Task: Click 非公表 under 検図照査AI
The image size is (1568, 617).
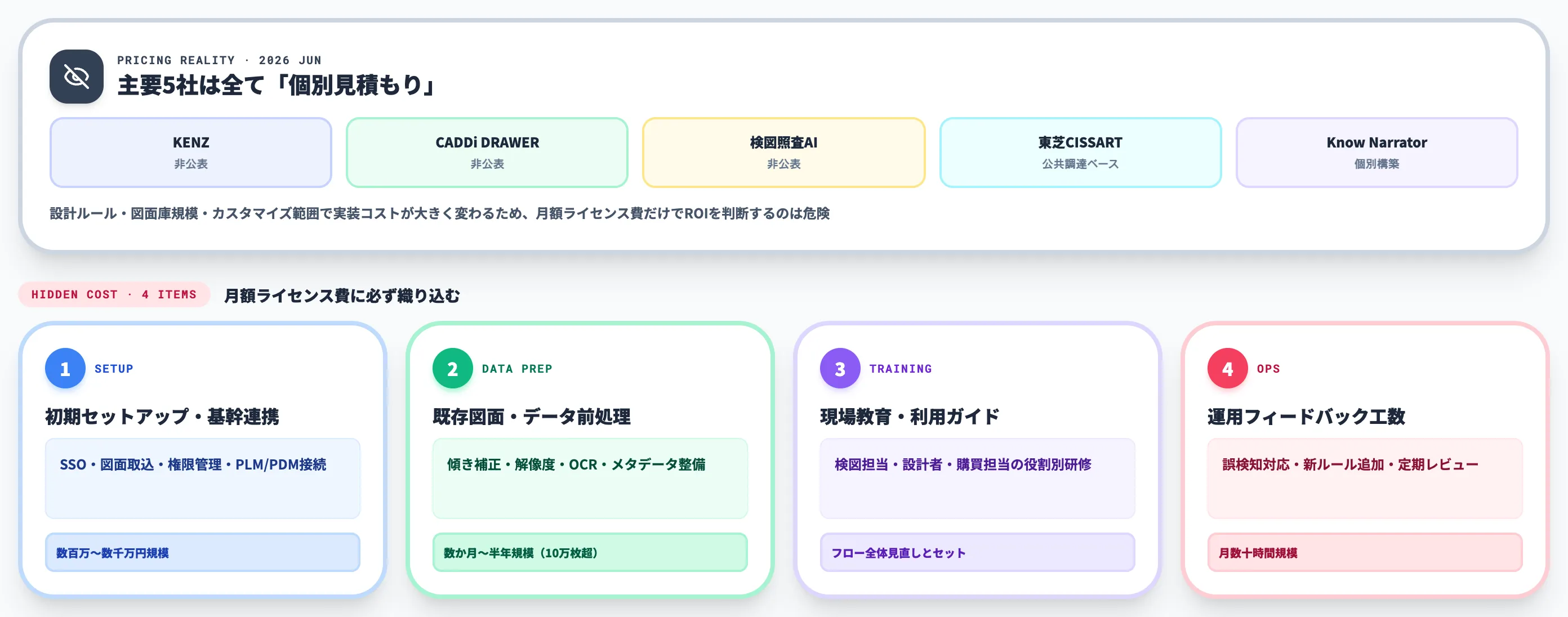Action: click(783, 164)
